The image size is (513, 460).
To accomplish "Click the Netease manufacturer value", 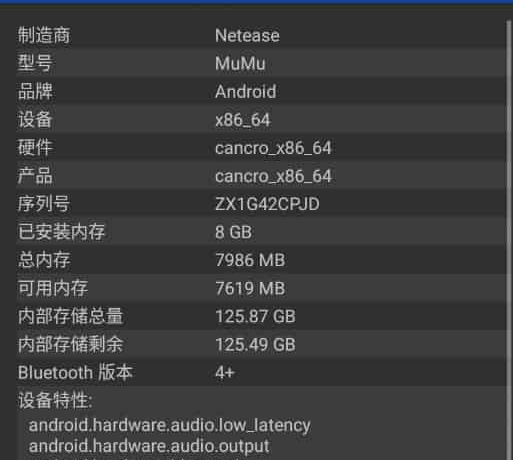I will coord(247,35).
